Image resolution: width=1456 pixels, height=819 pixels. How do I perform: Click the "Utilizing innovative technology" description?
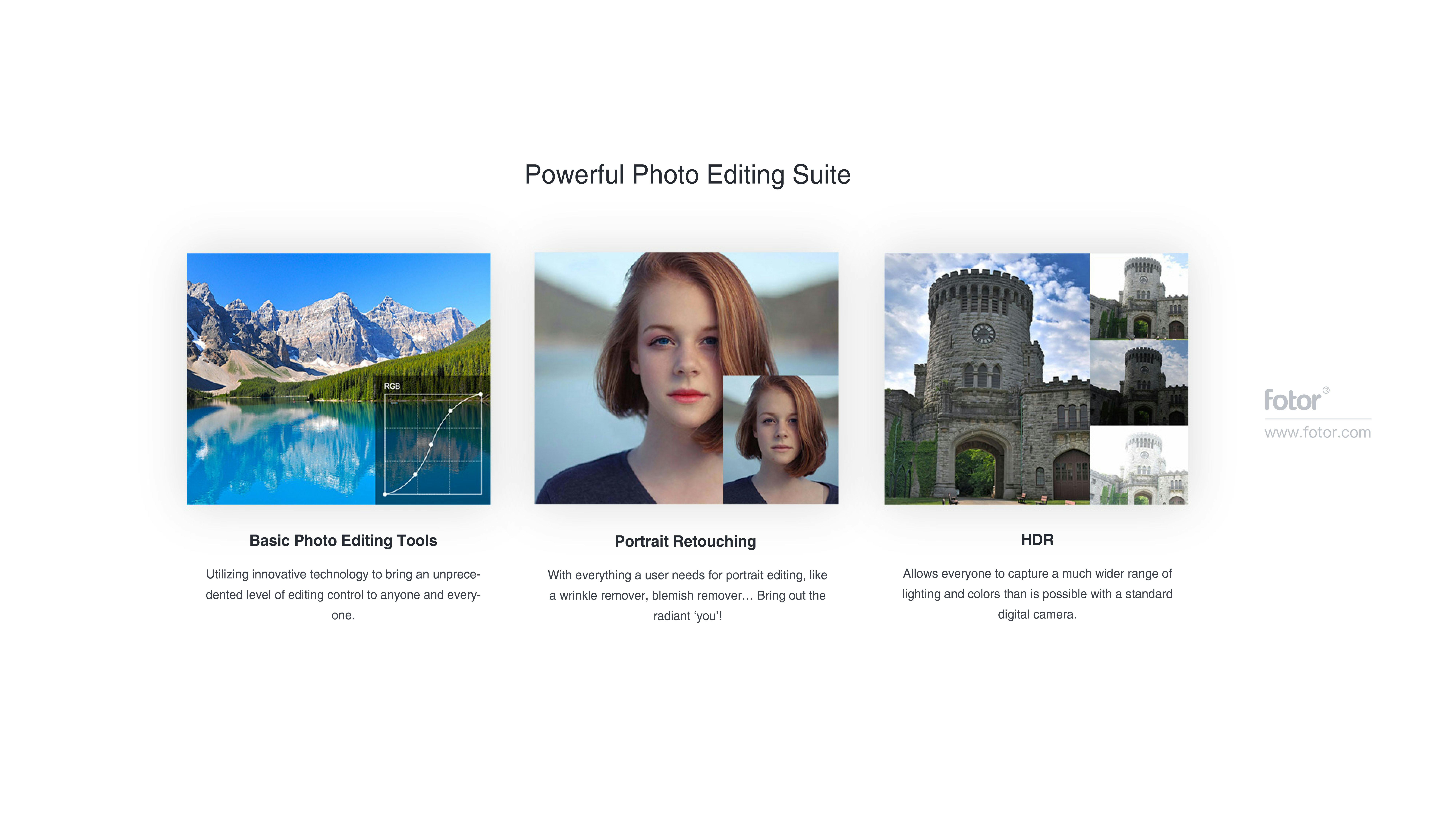pos(343,595)
